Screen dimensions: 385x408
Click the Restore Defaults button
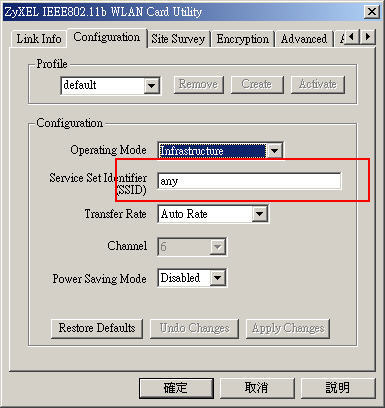click(97, 328)
